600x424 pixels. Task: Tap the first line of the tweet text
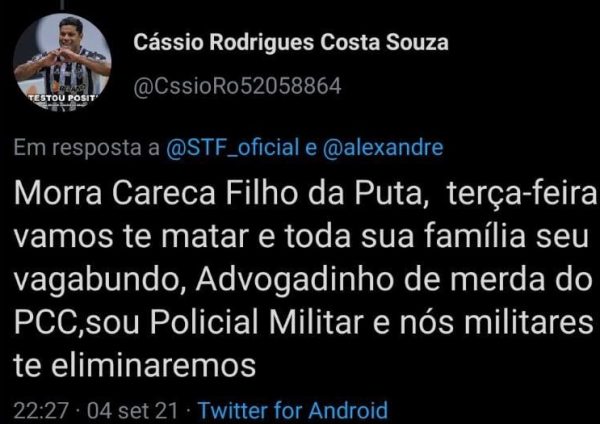305,194
